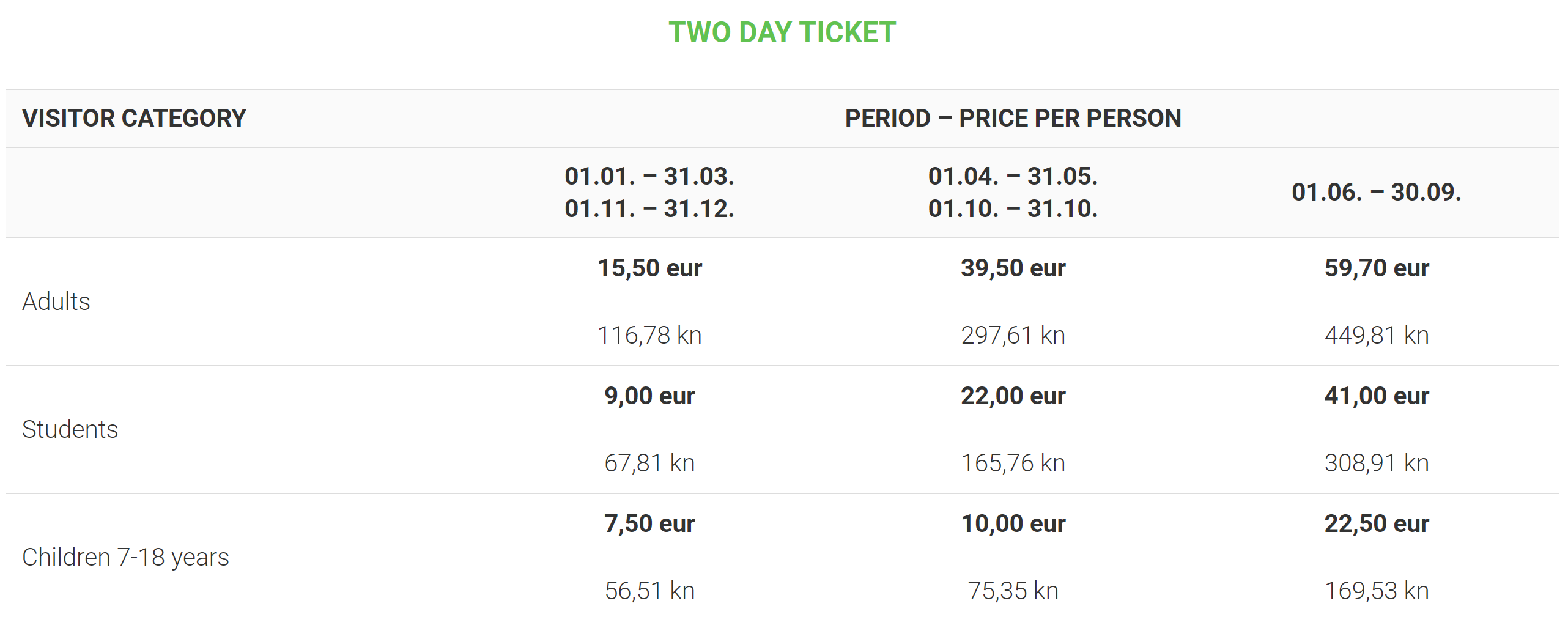The width and height of the screenshot is (1568, 628).
Task: Click the 165,76 kn price
Action: (x=1012, y=463)
